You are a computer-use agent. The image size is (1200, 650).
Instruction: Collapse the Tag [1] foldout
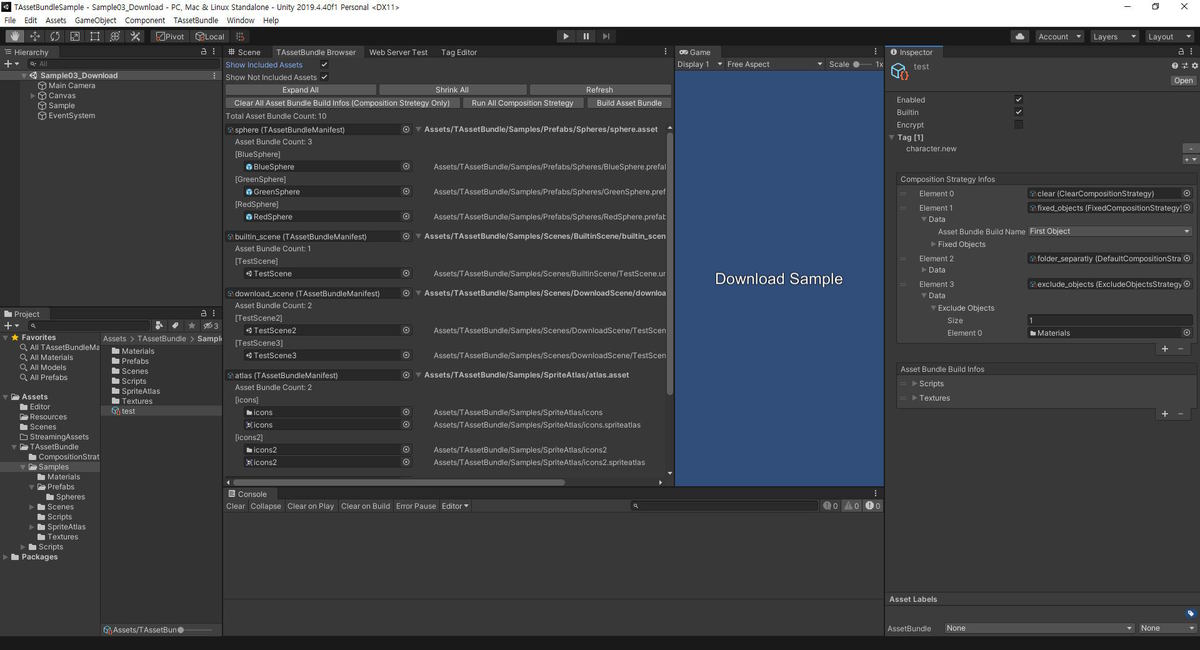(x=892, y=137)
